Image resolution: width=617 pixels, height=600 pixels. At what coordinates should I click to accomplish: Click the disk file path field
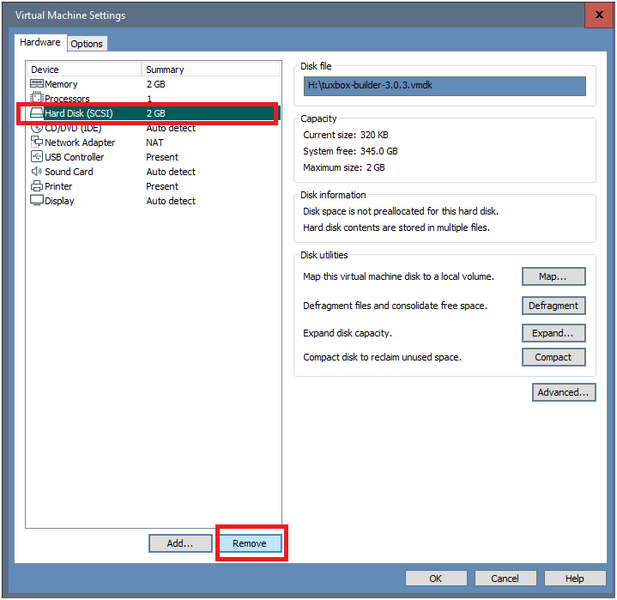[x=445, y=86]
